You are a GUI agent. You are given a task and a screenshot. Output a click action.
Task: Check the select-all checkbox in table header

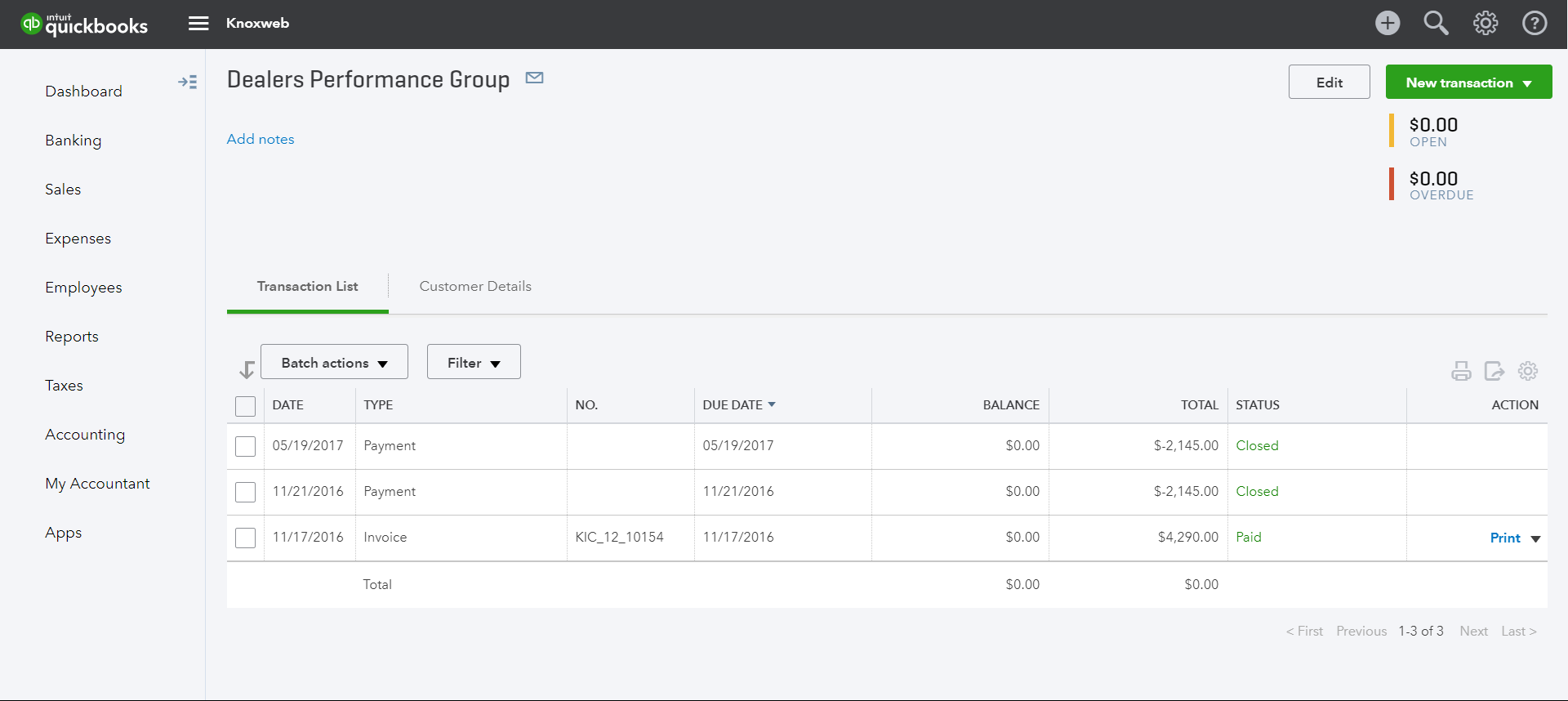(245, 406)
